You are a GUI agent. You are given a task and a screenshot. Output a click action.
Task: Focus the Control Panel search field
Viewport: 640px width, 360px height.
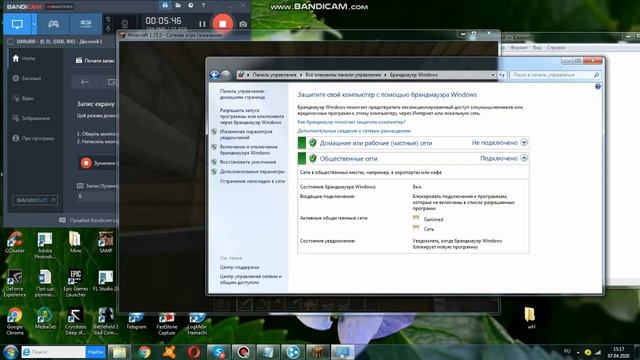pos(555,75)
